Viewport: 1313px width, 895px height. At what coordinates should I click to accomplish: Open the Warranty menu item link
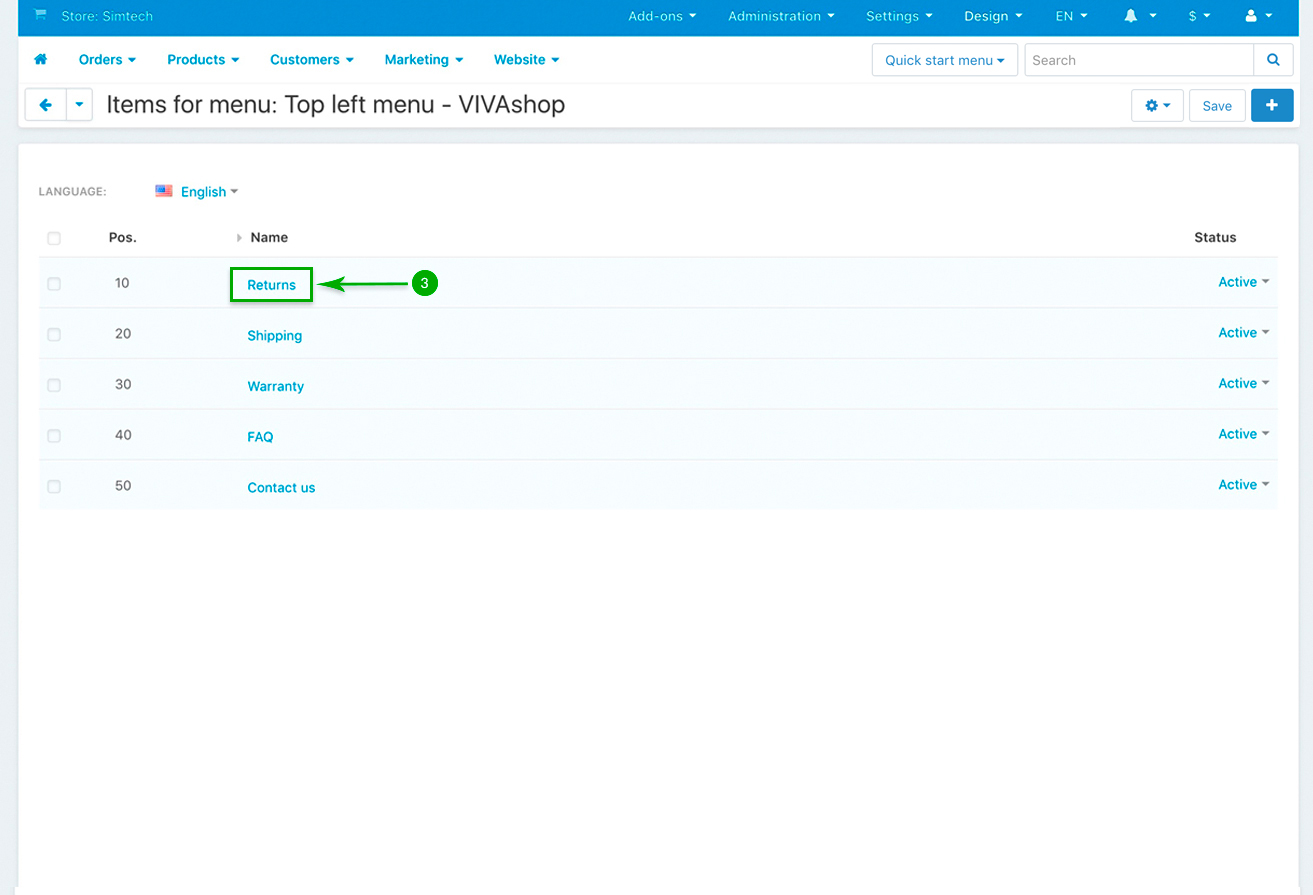point(275,386)
